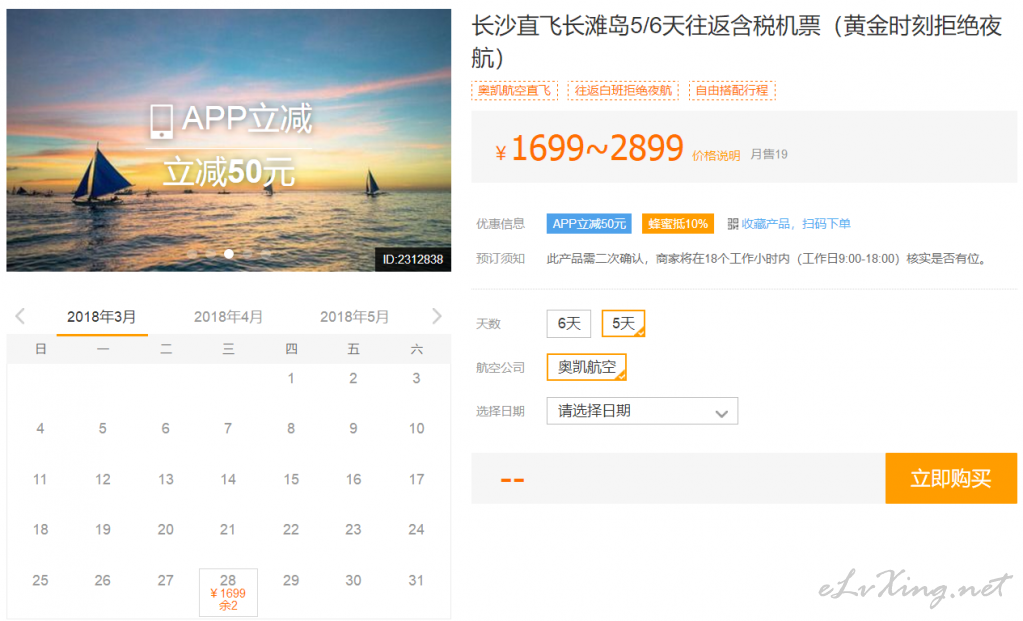1023x621 pixels.
Task: Click the 月售19 sales text
Action: (x=769, y=154)
